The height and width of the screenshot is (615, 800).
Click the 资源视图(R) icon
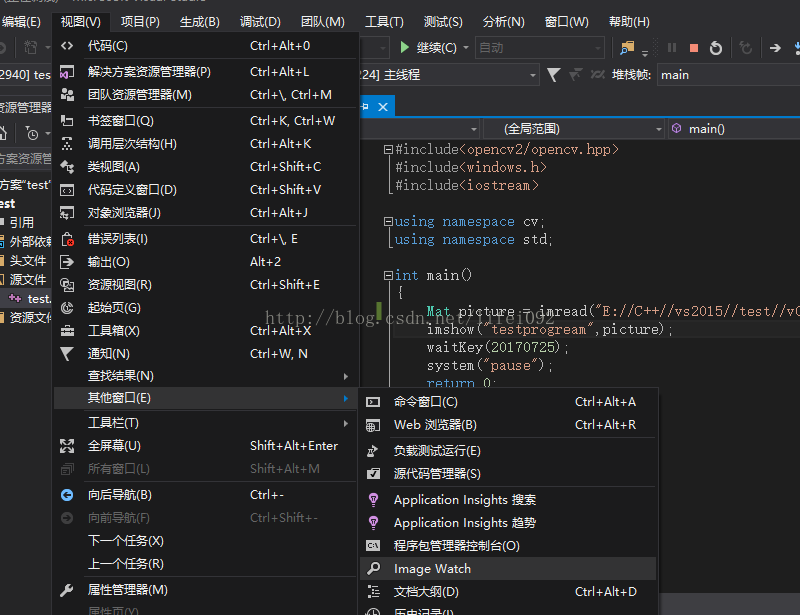tap(67, 285)
